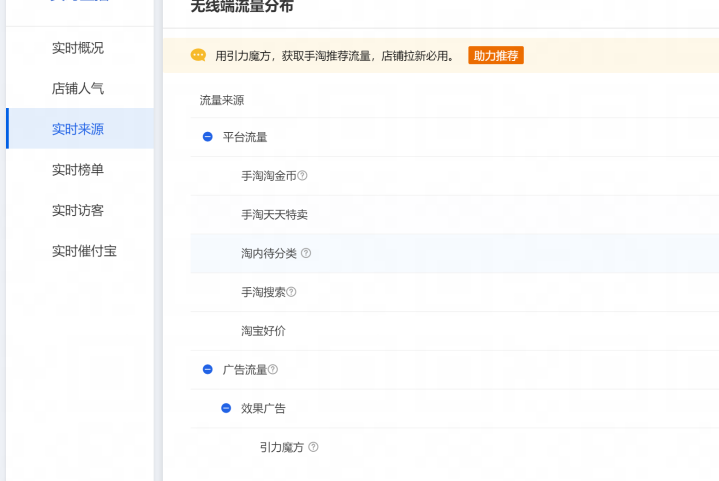Click the help icon next to 淘内待分类
Screen dimensions: 719x481
[x=306, y=253]
